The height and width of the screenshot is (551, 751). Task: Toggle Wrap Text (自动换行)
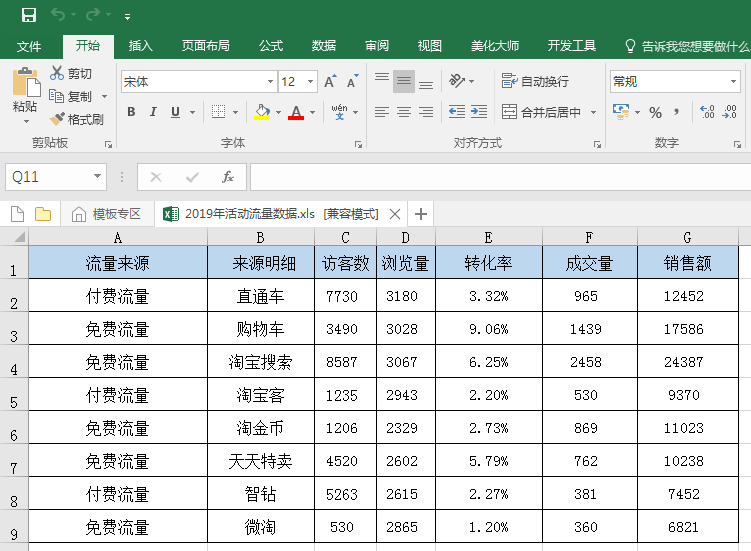(x=535, y=82)
